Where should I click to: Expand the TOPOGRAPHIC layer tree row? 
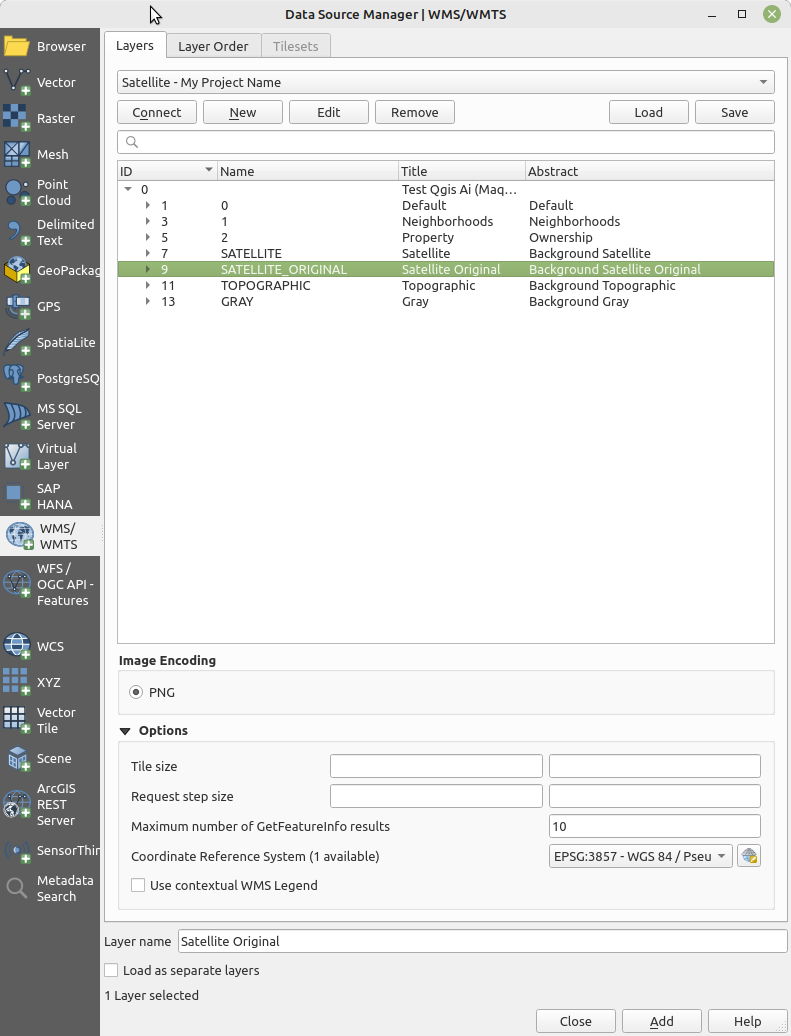[x=148, y=286]
